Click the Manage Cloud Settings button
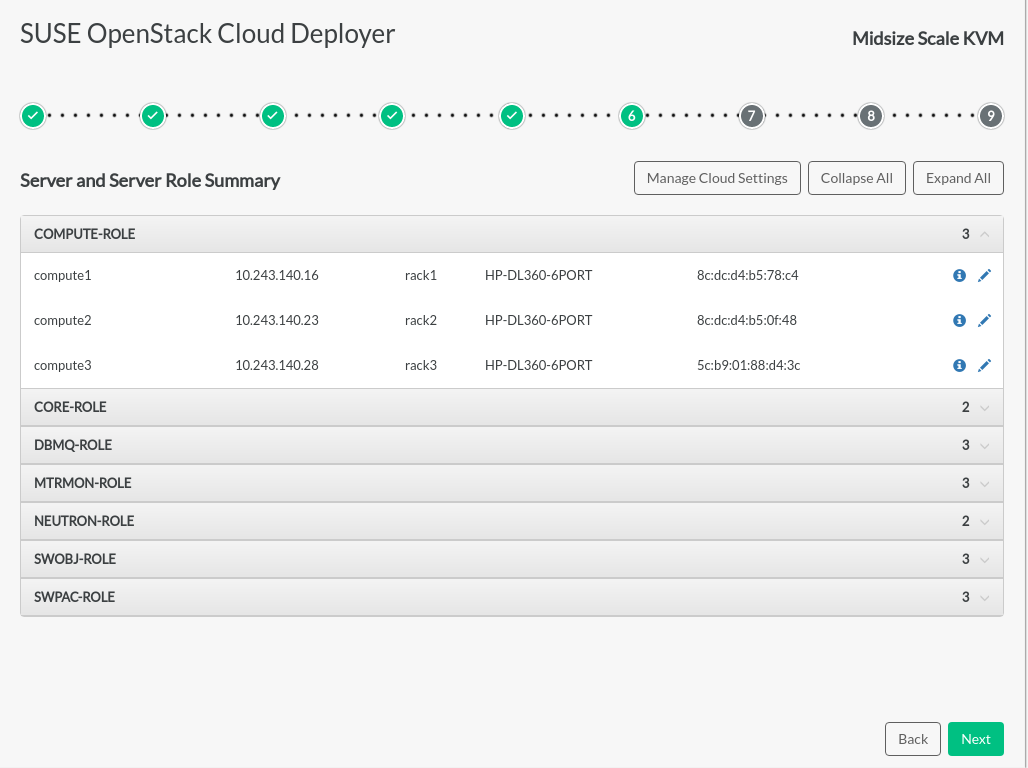 pyautogui.click(x=717, y=178)
